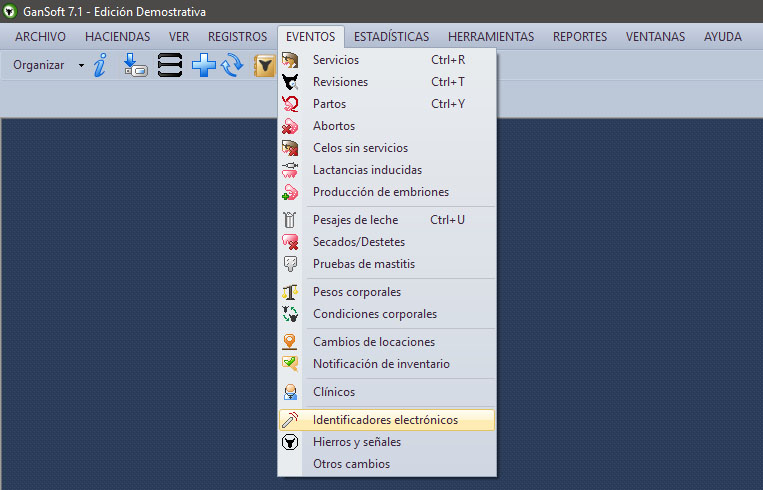Open the HACIENDAS menu
This screenshot has height=490, width=763.
tap(117, 36)
